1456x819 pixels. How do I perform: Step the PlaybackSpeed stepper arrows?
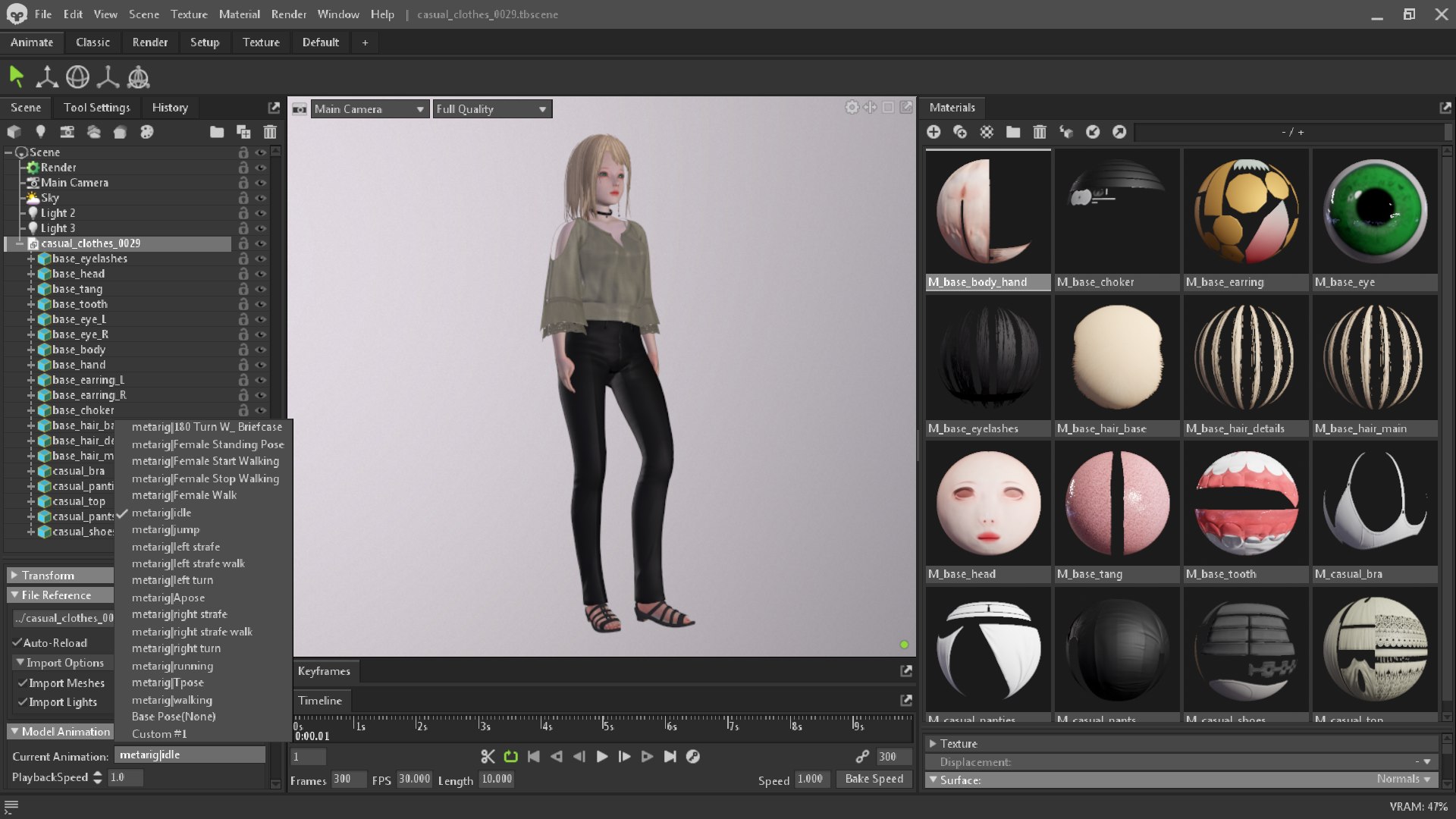(x=97, y=777)
